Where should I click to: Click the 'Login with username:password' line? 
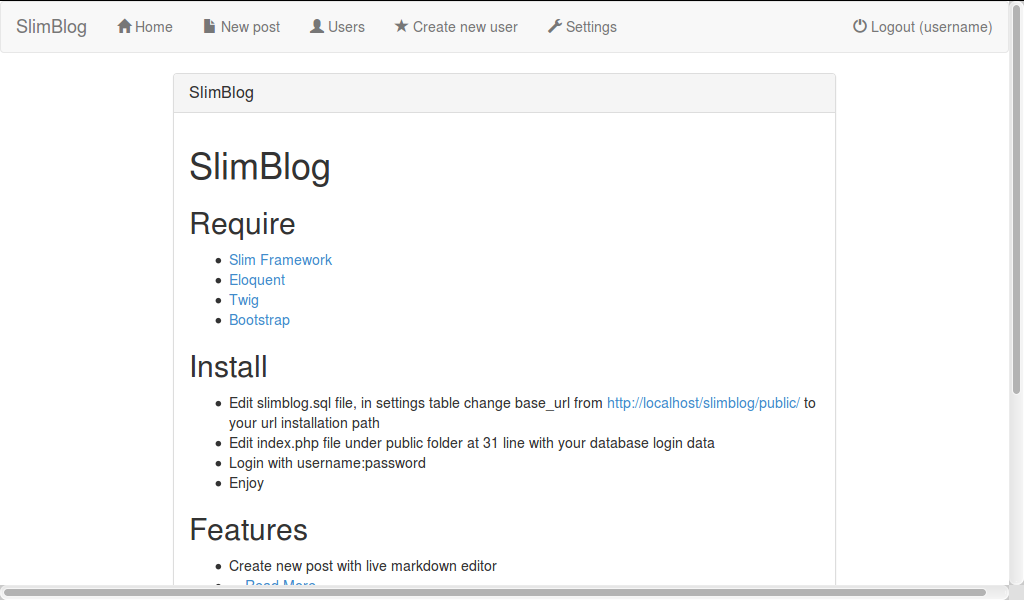(327, 463)
